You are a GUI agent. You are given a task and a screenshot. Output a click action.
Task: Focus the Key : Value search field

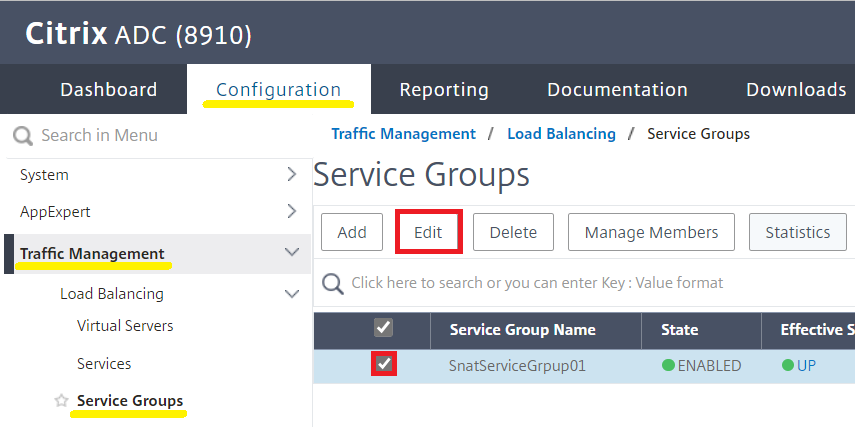pos(537,283)
